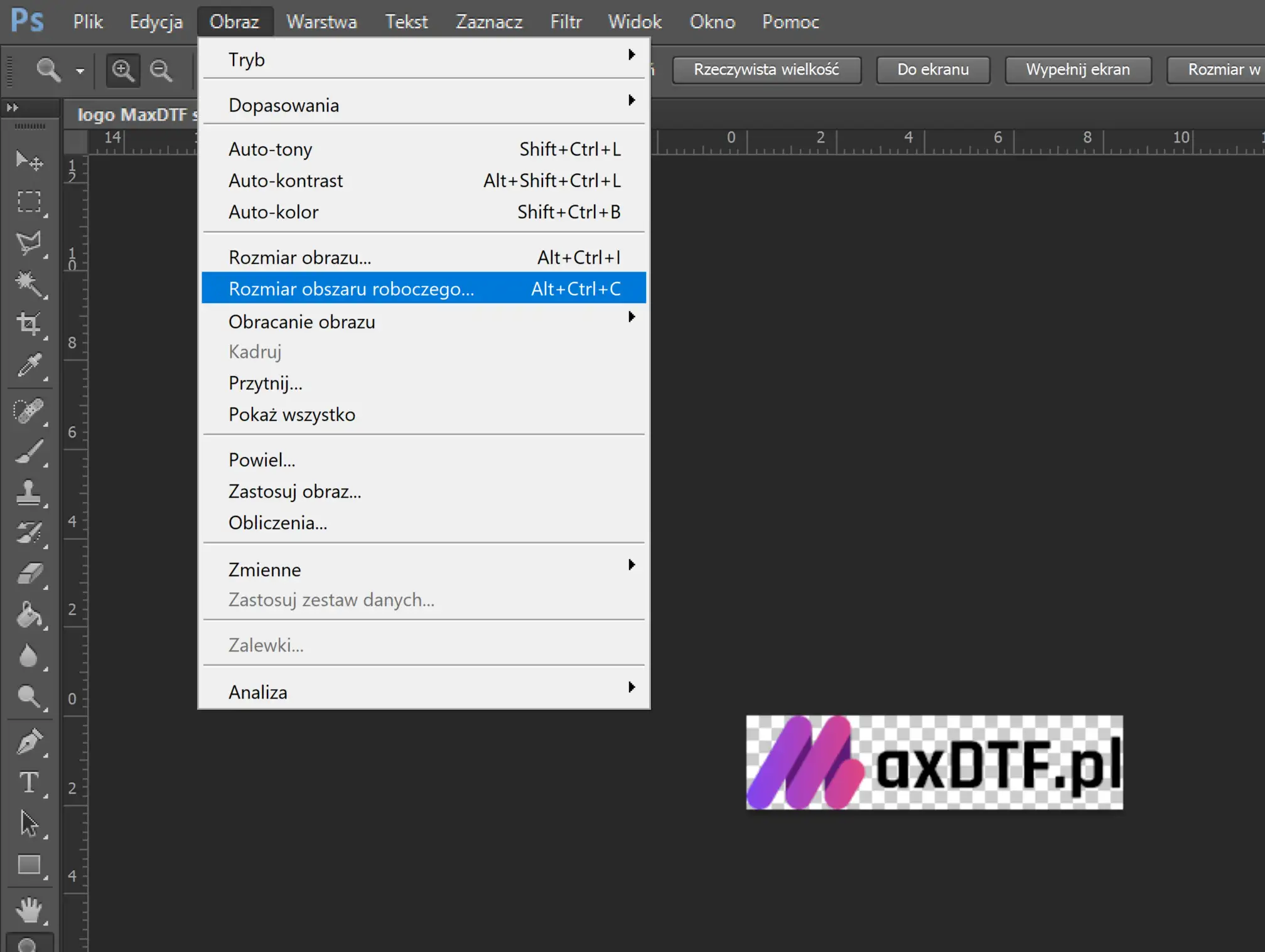
Task: Select the Crop tool
Action: [29, 324]
